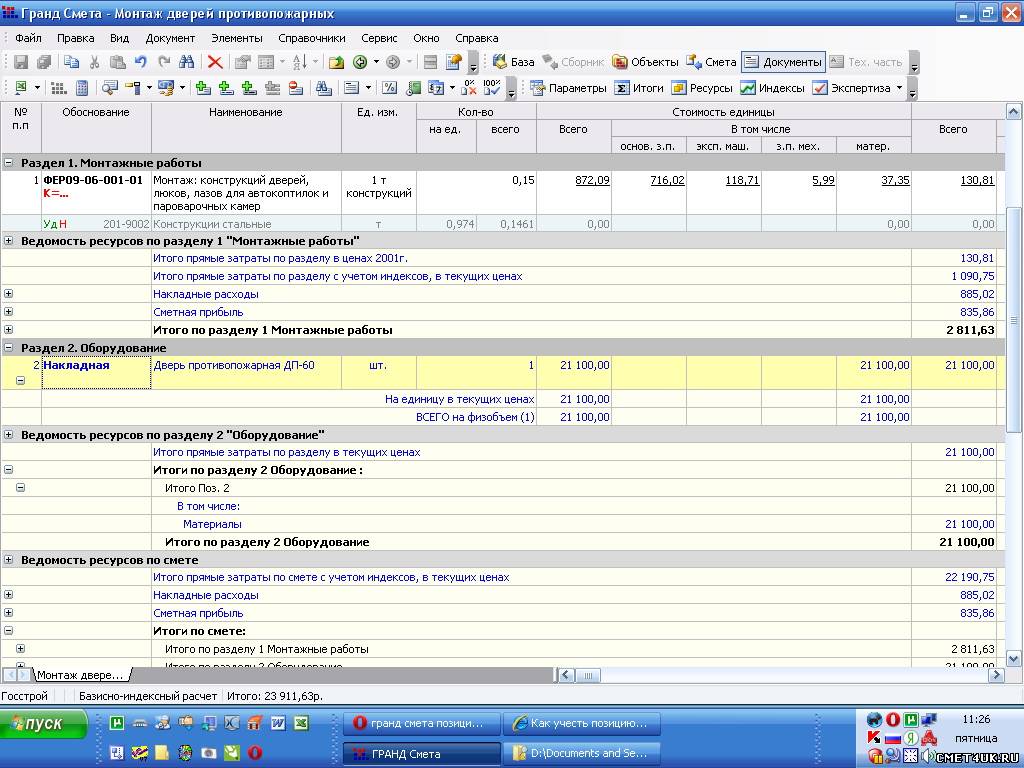1024x768 pixels.
Task: Collapse Раздел 1. Монтажные работы section
Action: coord(9,162)
